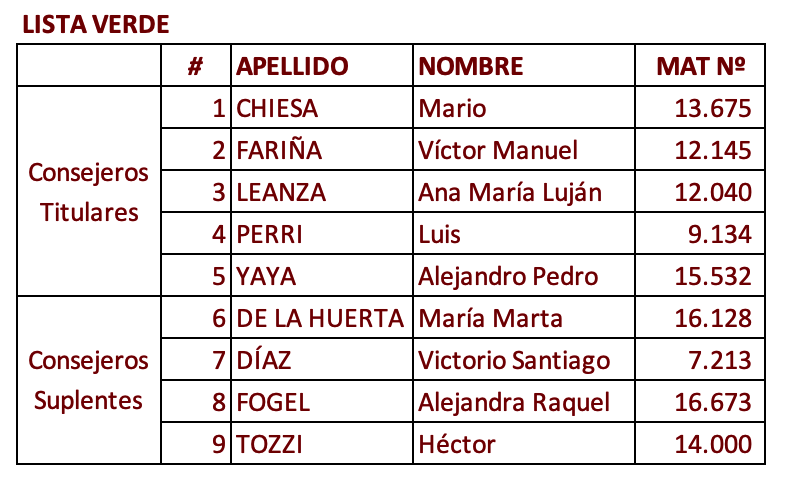This screenshot has width=788, height=486.
Task: Click the MAT Nº column header
Action: click(701, 66)
